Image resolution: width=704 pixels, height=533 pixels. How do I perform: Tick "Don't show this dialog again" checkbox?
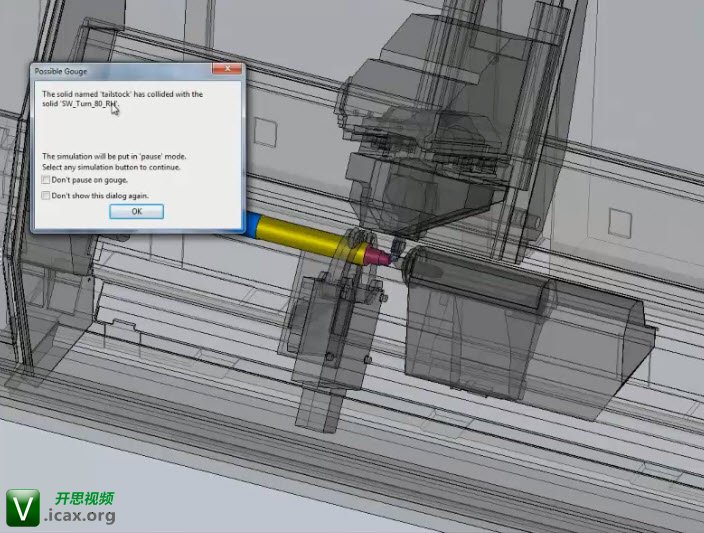tap(45, 195)
